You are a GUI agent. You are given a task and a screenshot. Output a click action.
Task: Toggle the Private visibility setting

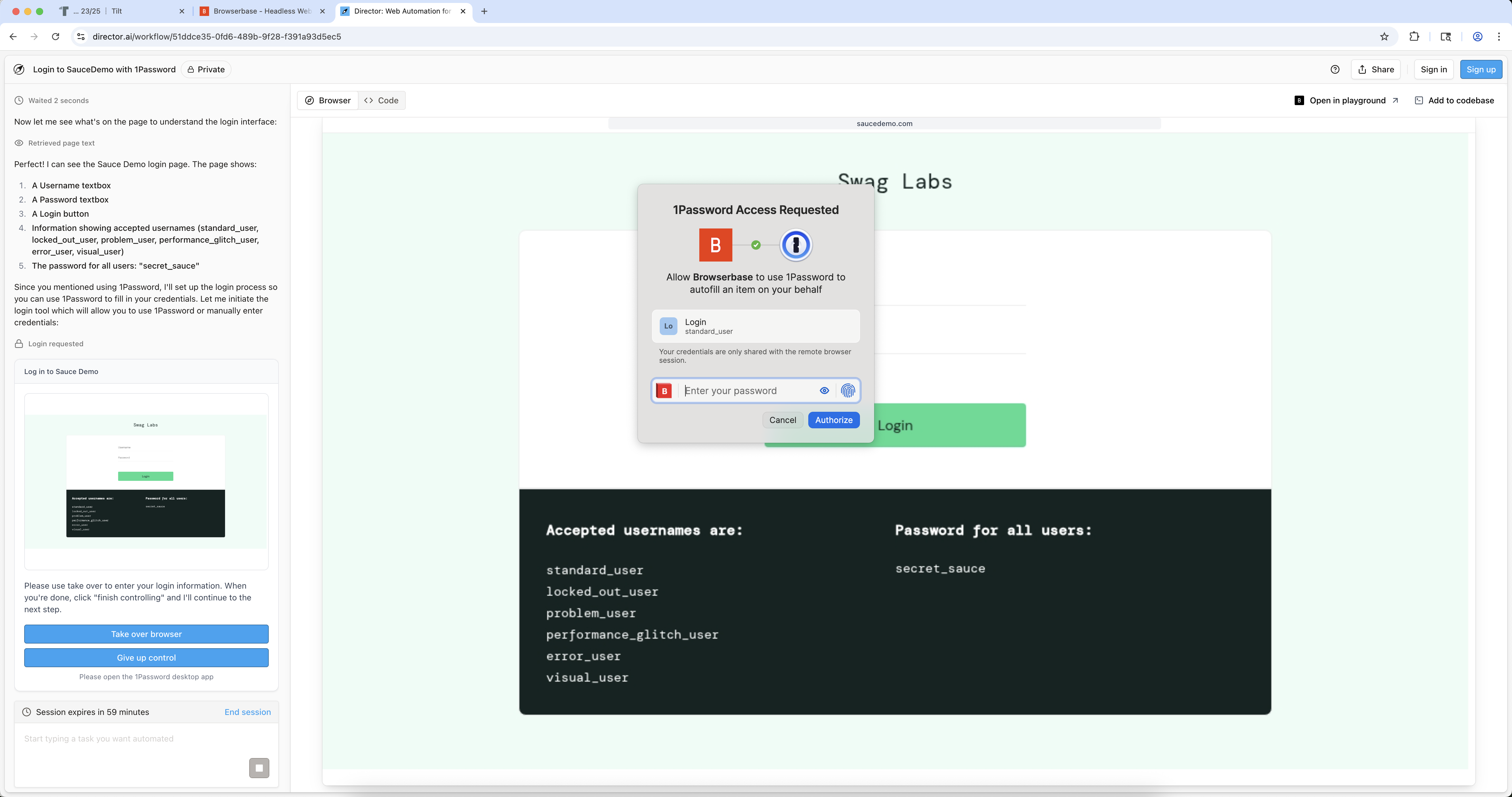pos(206,69)
